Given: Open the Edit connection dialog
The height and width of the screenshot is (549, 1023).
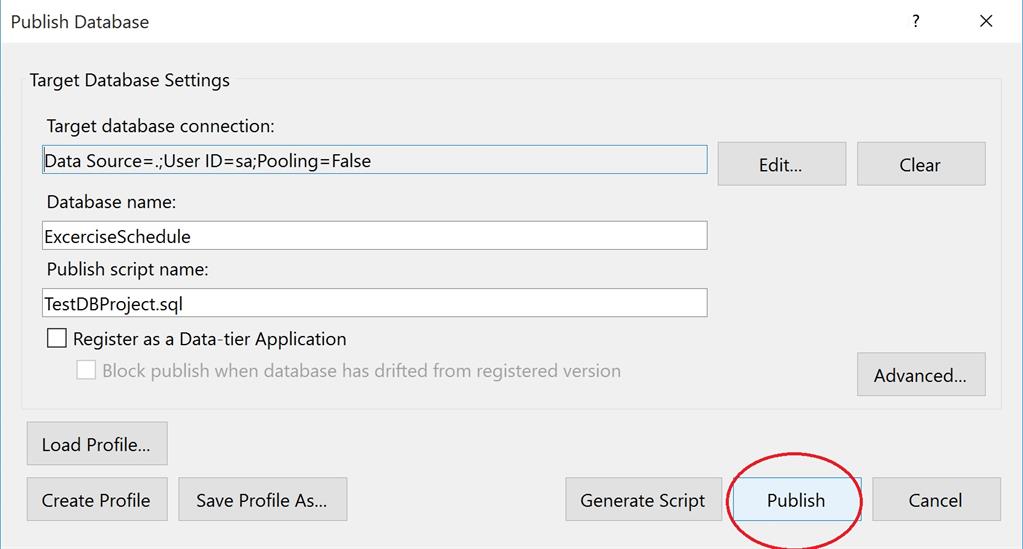Looking at the screenshot, I should tap(781, 164).
